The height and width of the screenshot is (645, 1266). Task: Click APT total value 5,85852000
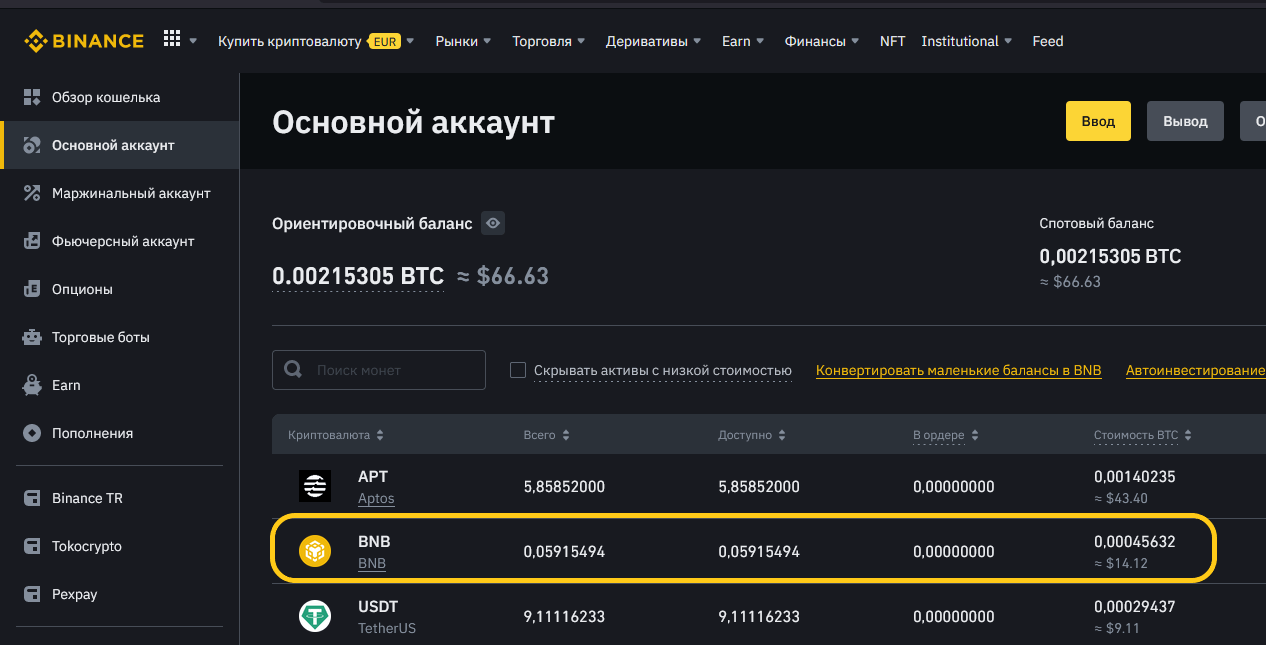pyautogui.click(x=564, y=487)
